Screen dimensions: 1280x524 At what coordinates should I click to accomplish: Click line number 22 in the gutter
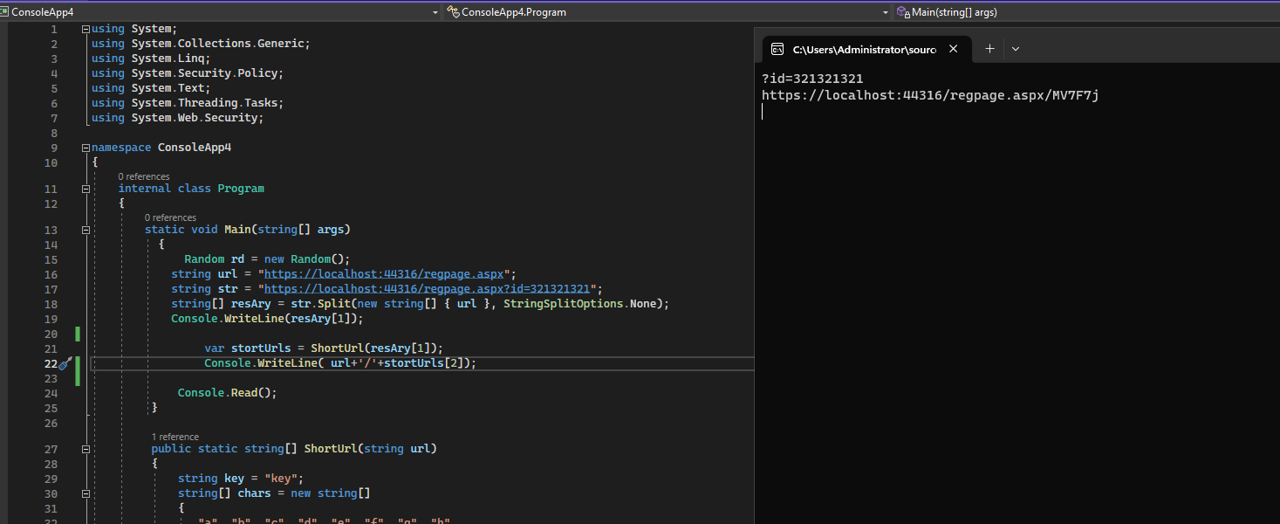tap(50, 364)
